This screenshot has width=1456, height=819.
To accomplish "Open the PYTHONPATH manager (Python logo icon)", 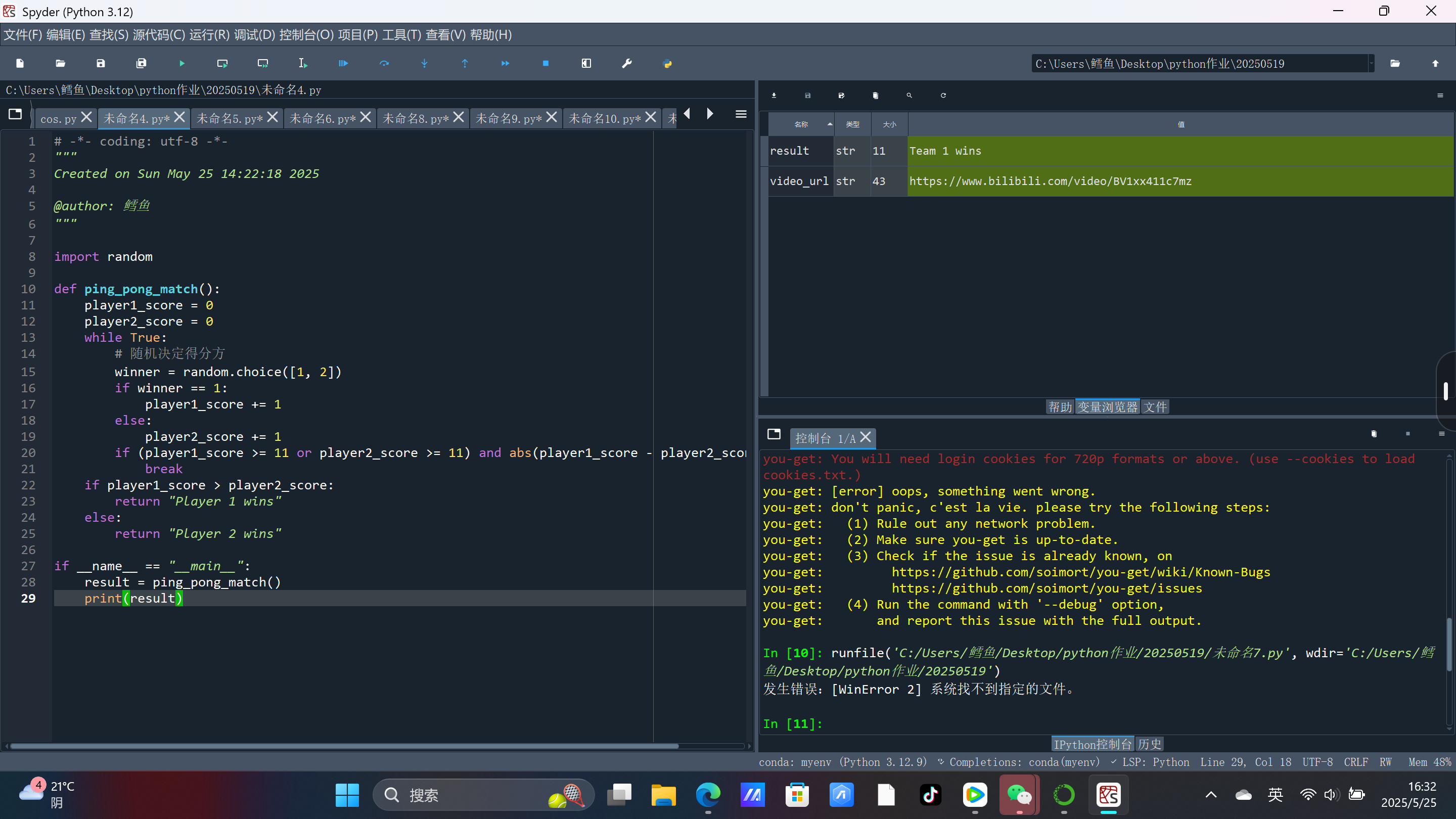I will [667, 63].
